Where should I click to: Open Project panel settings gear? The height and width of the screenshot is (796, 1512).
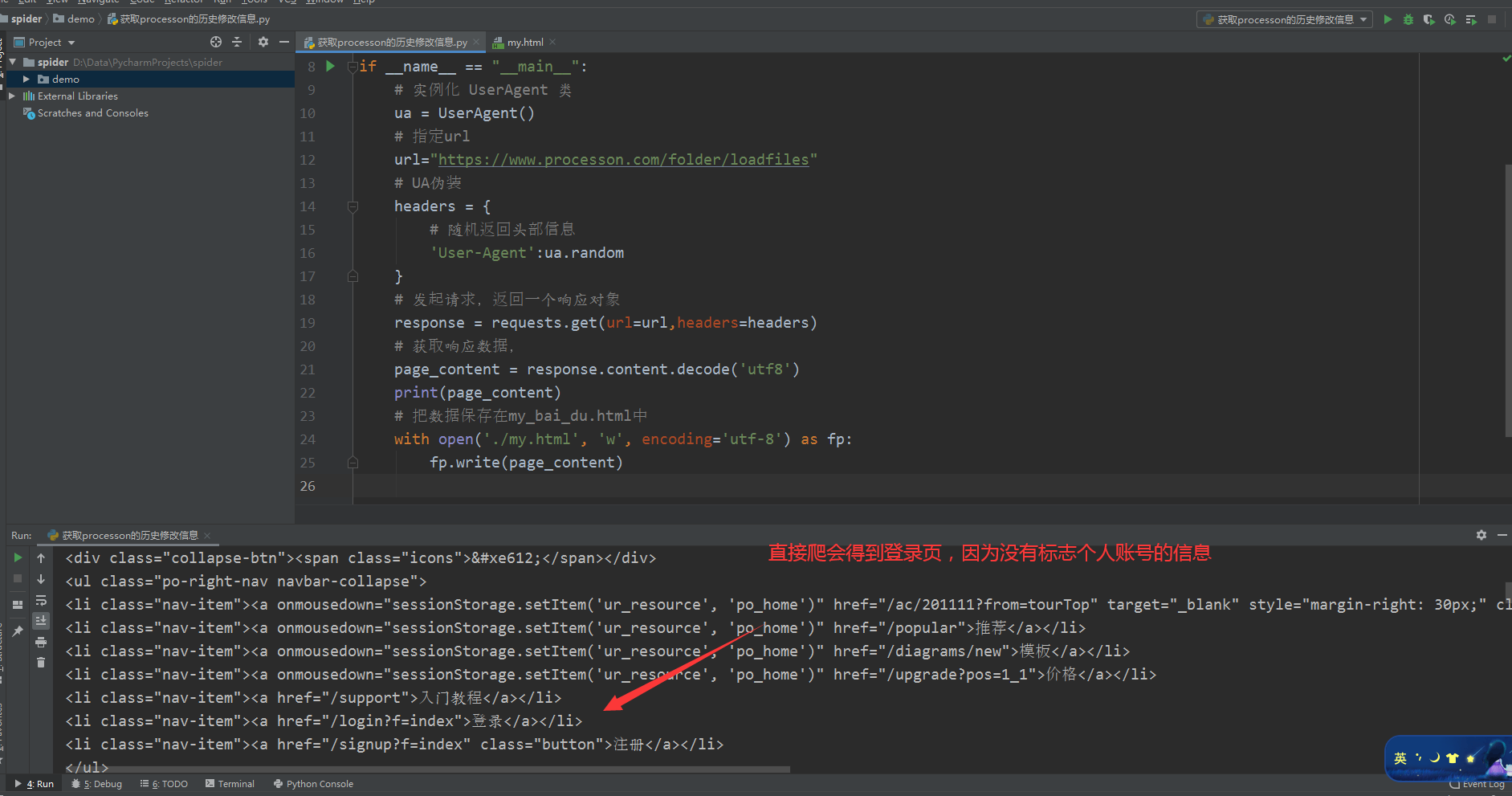point(263,42)
